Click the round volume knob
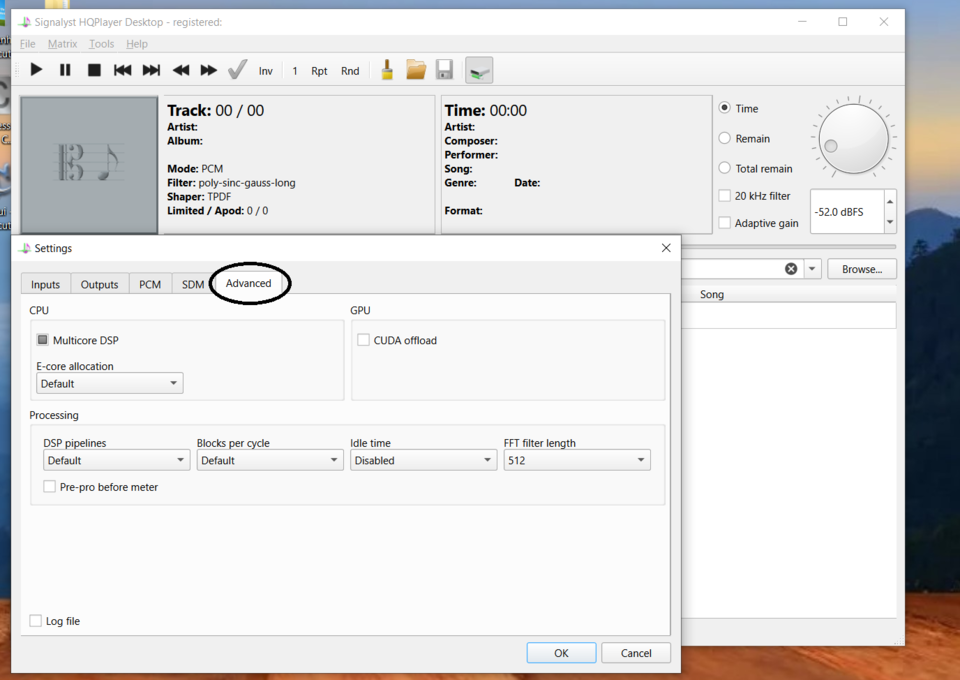 point(853,139)
